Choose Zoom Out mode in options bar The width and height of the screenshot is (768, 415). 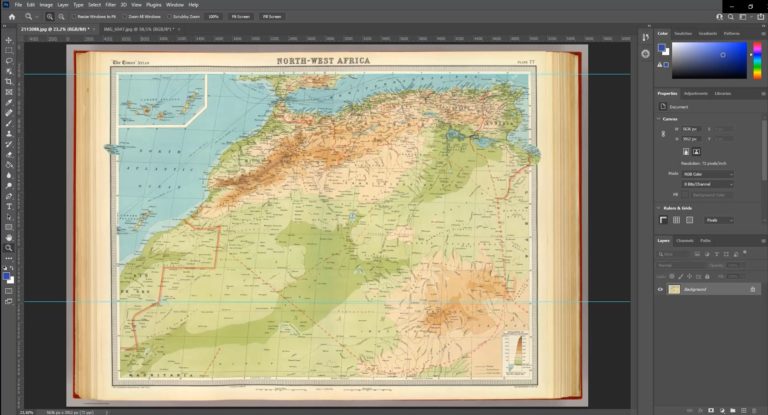61,17
